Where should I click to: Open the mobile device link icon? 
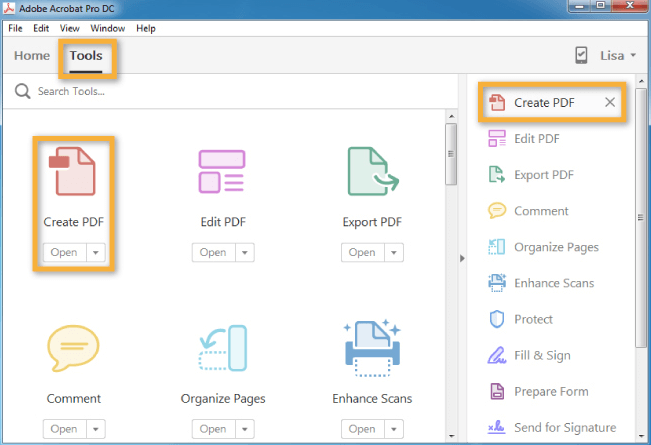[x=582, y=56]
